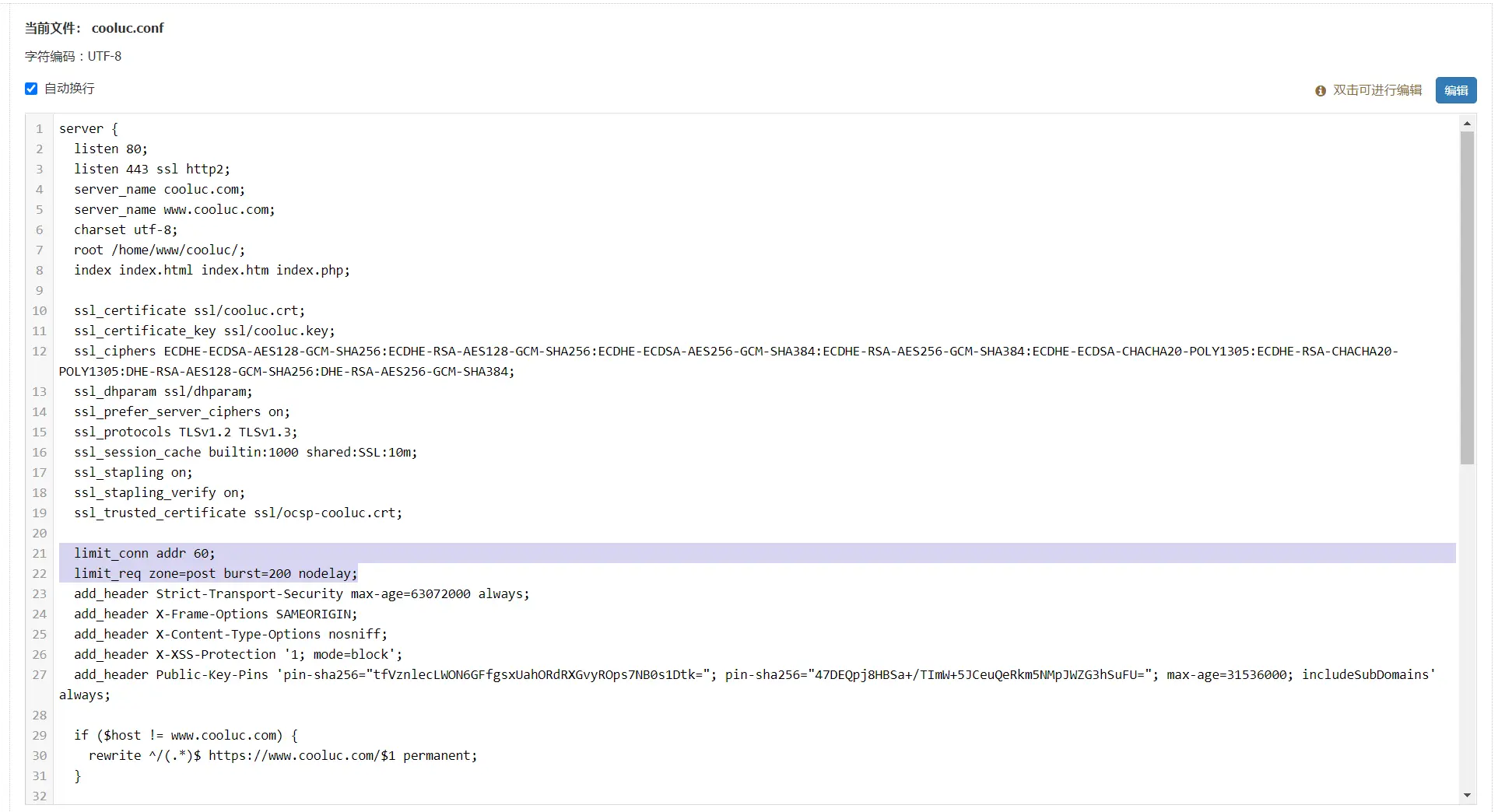1498x812 pixels.
Task: Toggle the 自动换行 auto-wrap checkbox
Action: coord(31,89)
